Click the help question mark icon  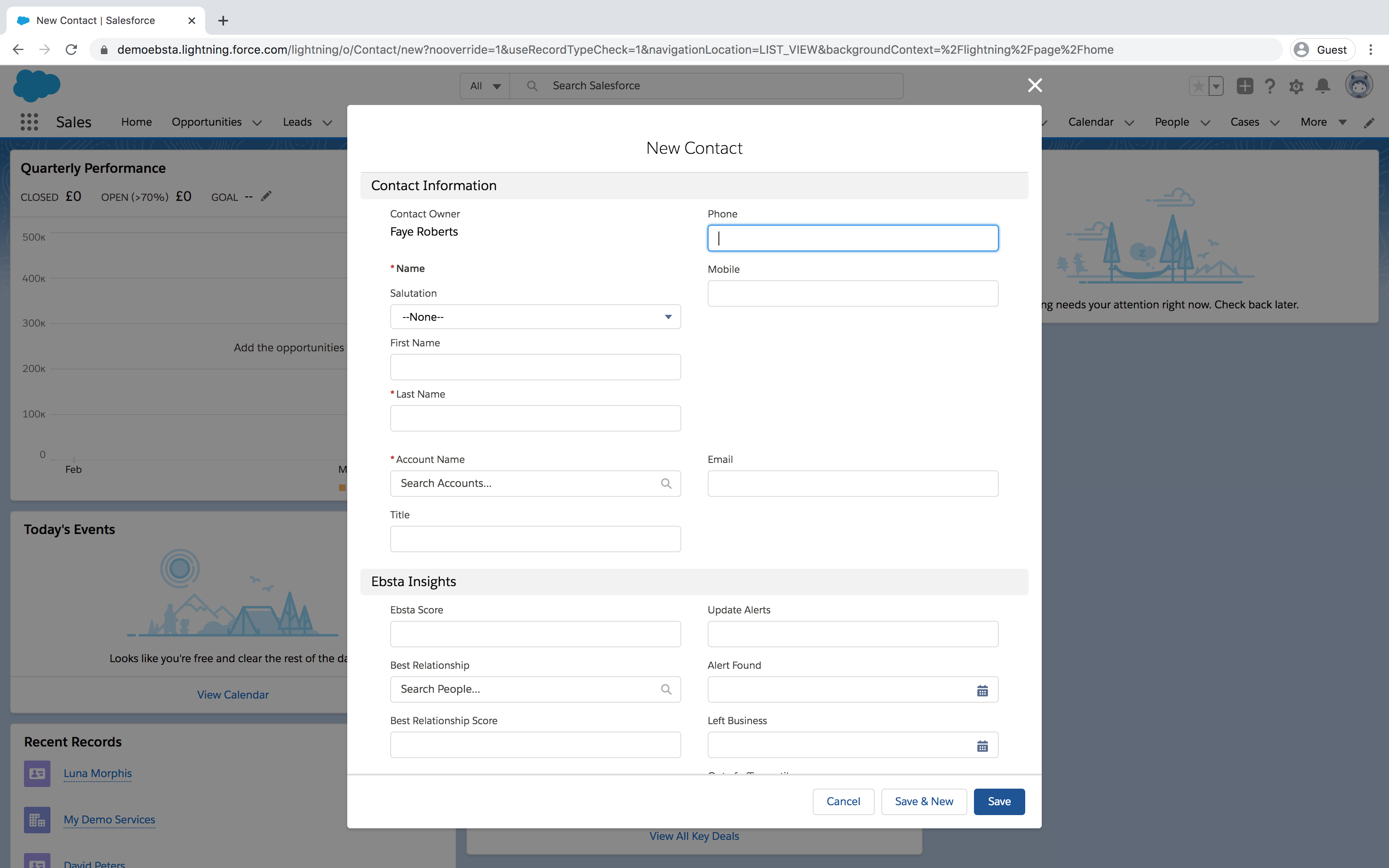coord(1270,86)
